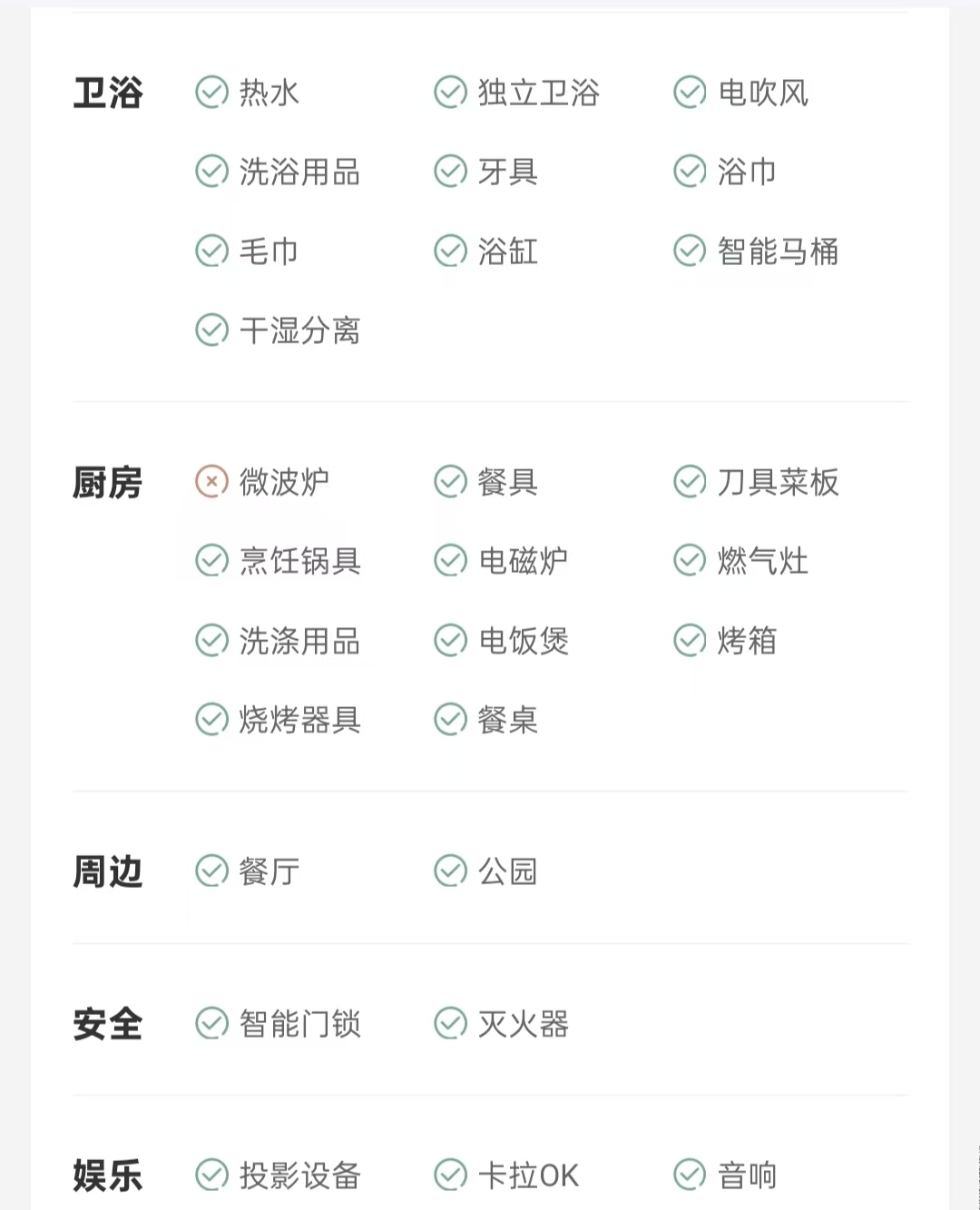Screen dimensions: 980x1210
Task: Select the 周边 section heading
Action: point(108,871)
